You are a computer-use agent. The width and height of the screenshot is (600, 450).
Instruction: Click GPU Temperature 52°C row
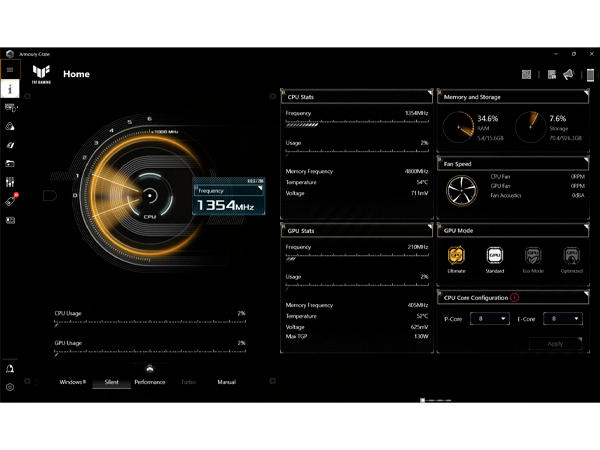(x=357, y=316)
